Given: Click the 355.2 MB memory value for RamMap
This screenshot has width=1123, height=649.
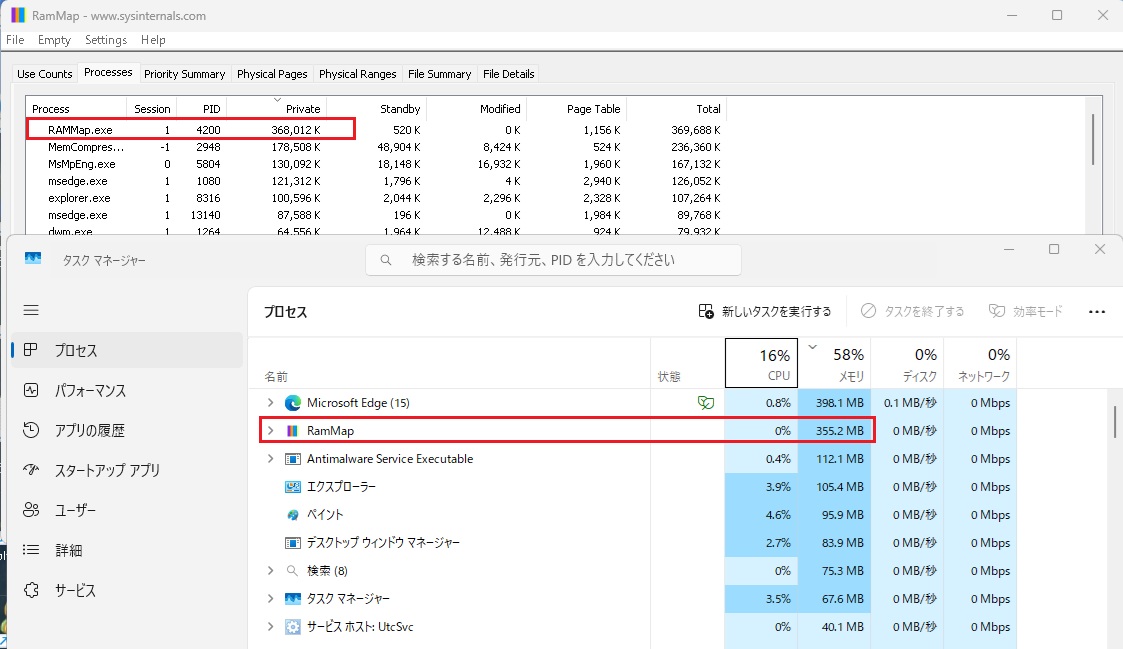Looking at the screenshot, I should coord(839,431).
